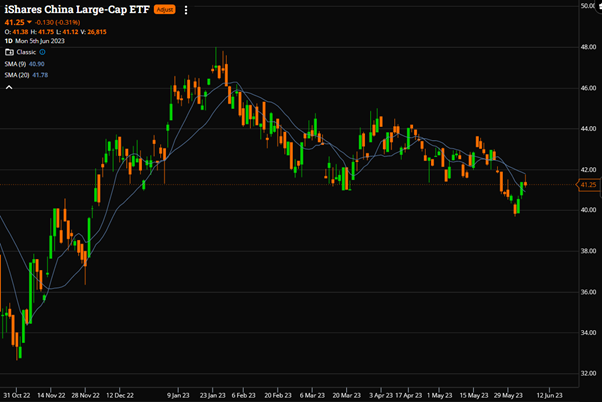The height and width of the screenshot is (402, 602).
Task: Click the orange Adjust button
Action: (x=165, y=10)
